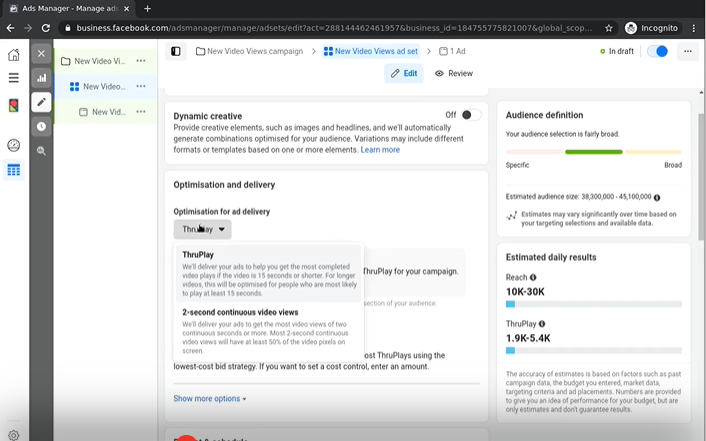The width and height of the screenshot is (706, 441).
Task: Open Chrome's three-dot menu
Action: pos(694,28)
